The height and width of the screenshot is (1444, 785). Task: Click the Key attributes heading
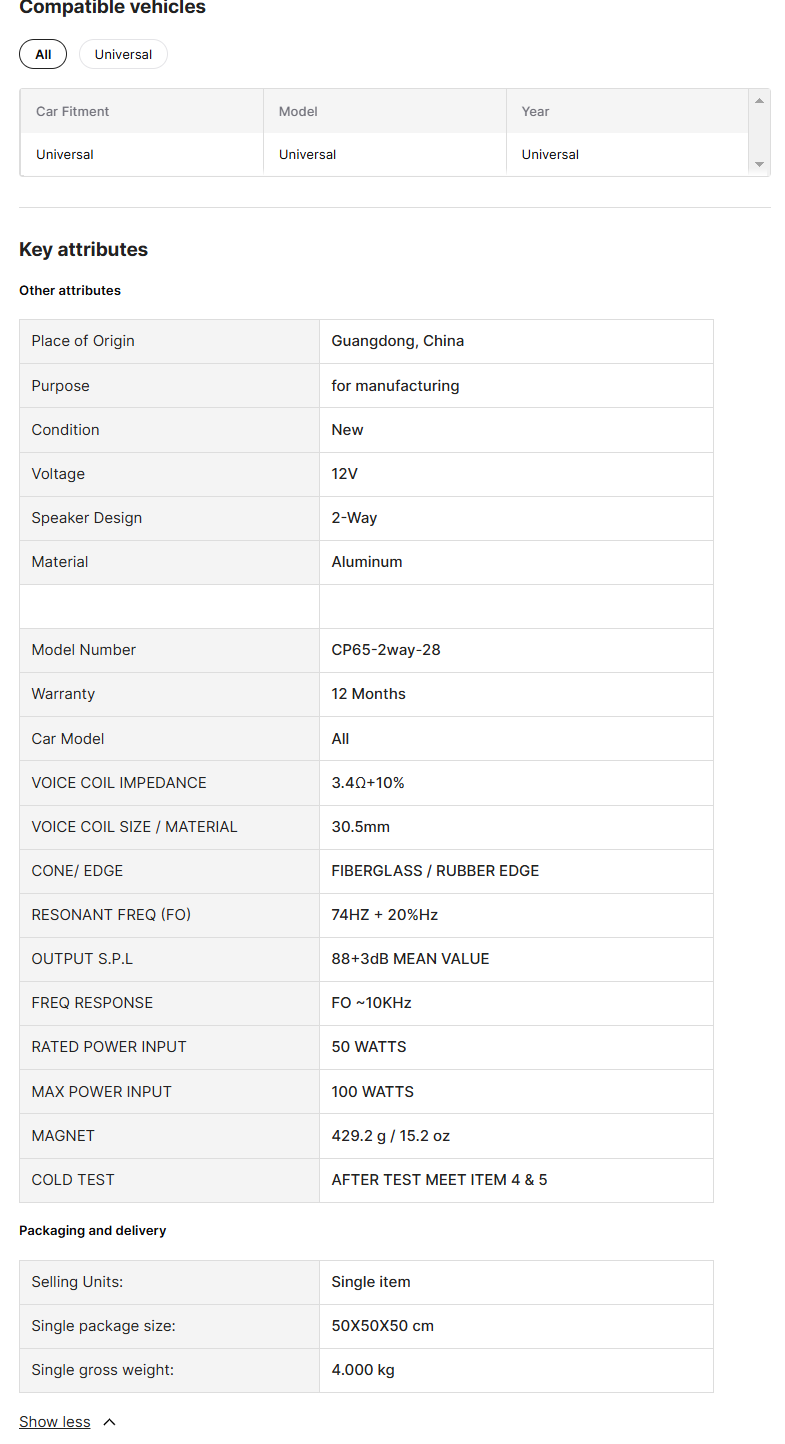coord(83,250)
